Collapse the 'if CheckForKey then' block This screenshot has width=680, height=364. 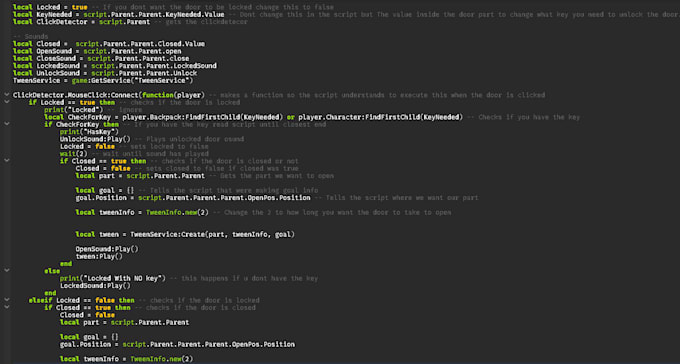coord(6,124)
